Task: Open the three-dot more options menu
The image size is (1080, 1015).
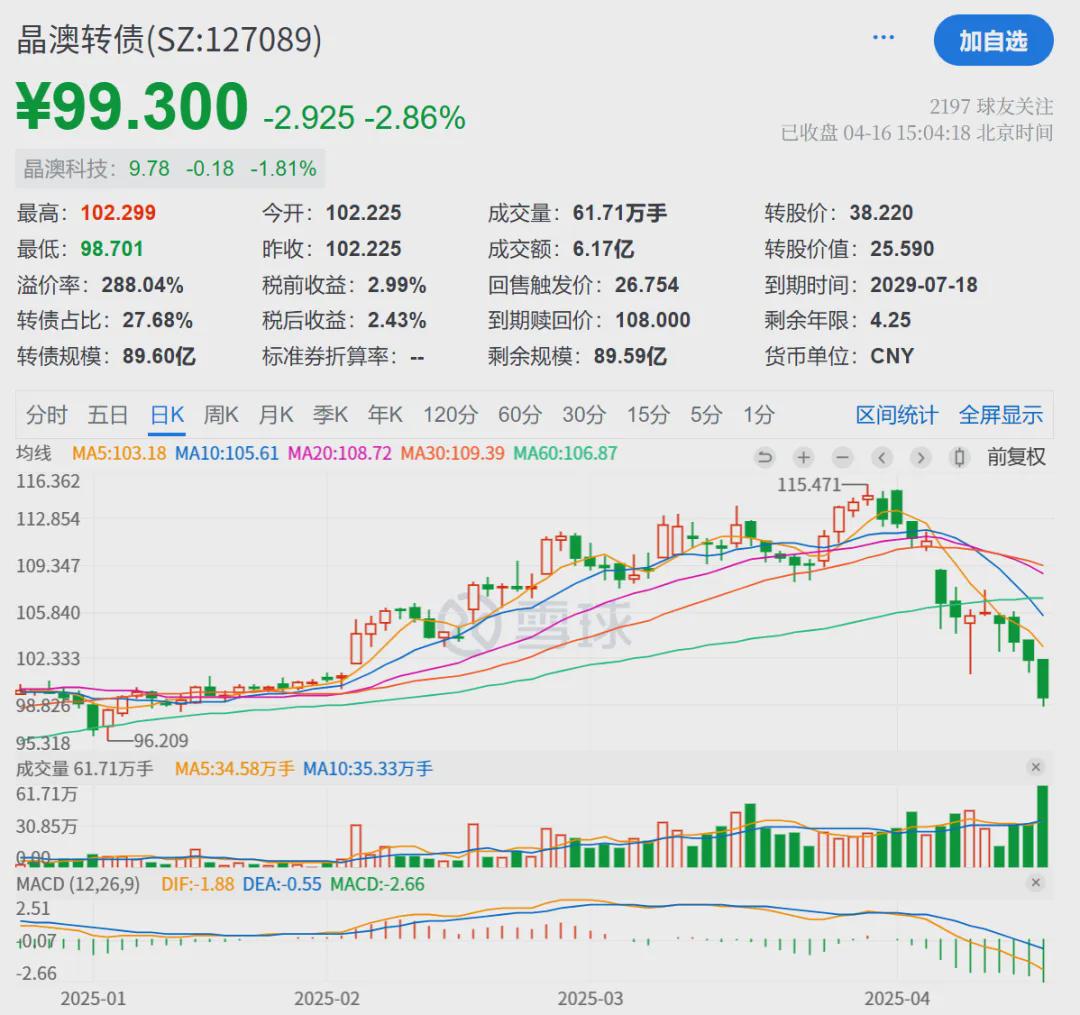Action: pos(883,37)
